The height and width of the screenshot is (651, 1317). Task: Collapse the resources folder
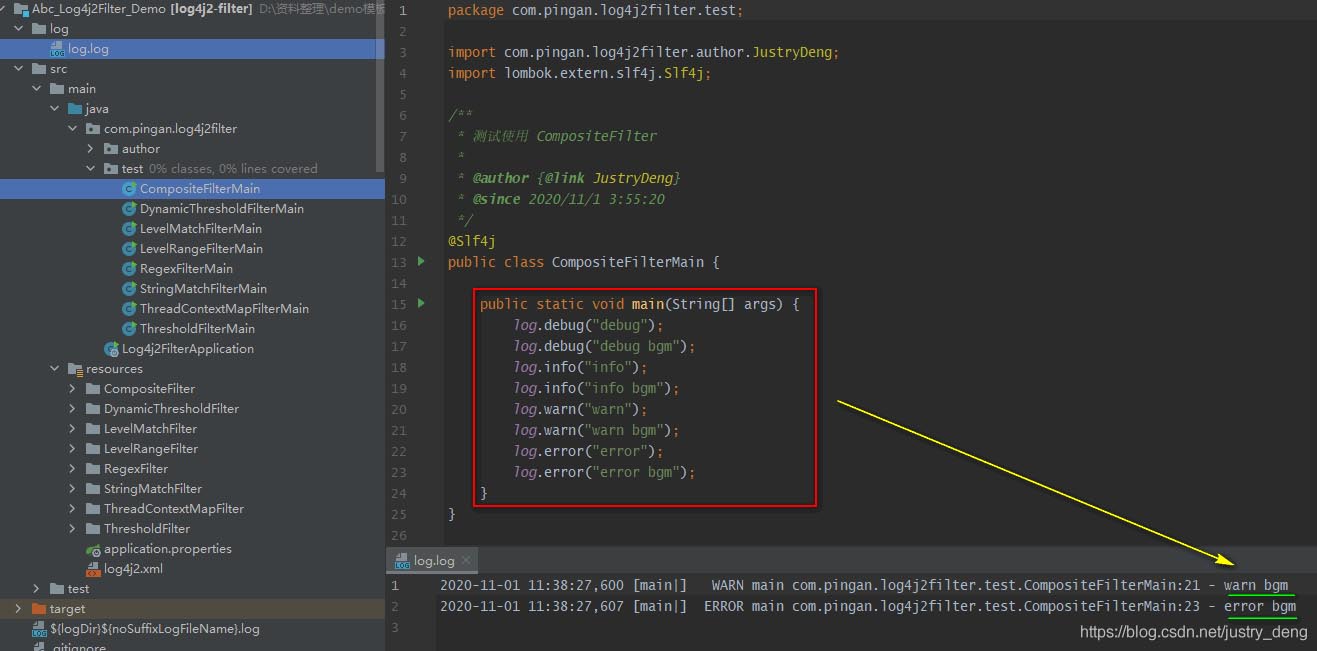(x=55, y=369)
